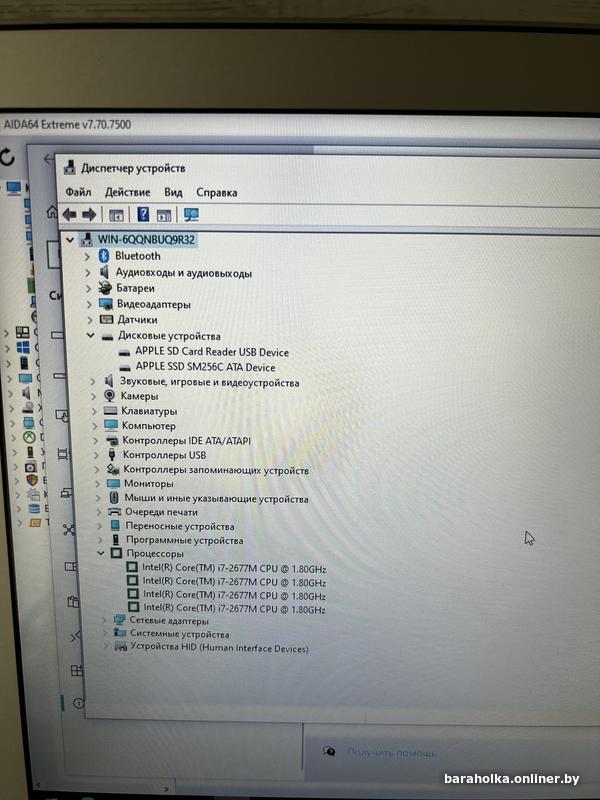The image size is (600, 800).
Task: Expand the Батареи category
Action: pyautogui.click(x=89, y=288)
